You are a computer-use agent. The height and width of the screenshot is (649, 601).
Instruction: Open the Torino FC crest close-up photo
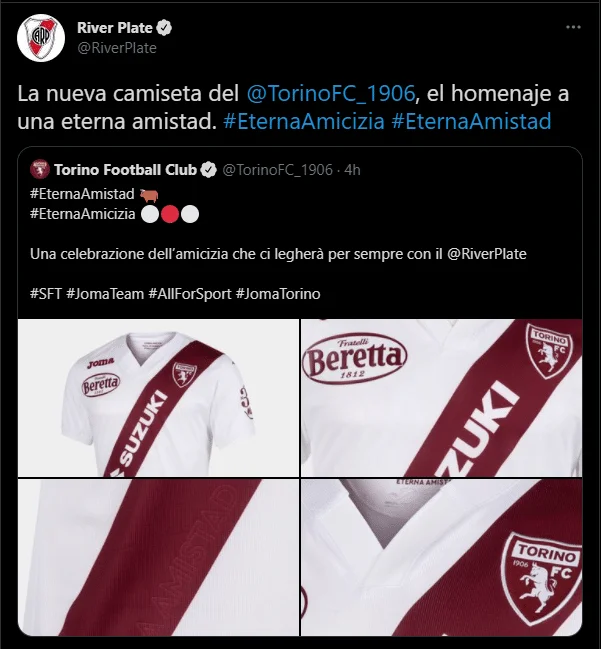tap(441, 558)
